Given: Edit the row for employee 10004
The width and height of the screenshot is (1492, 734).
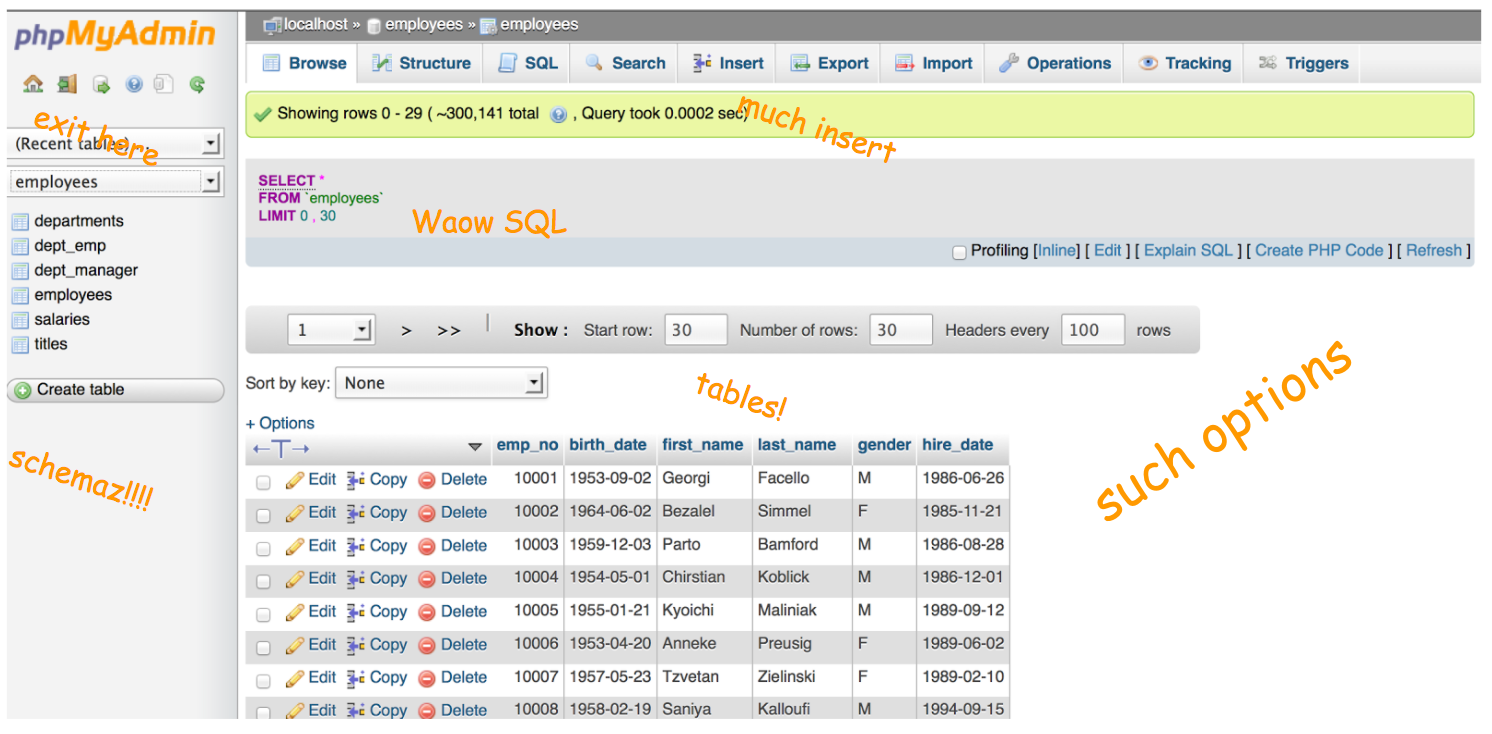Looking at the screenshot, I should (x=311, y=578).
